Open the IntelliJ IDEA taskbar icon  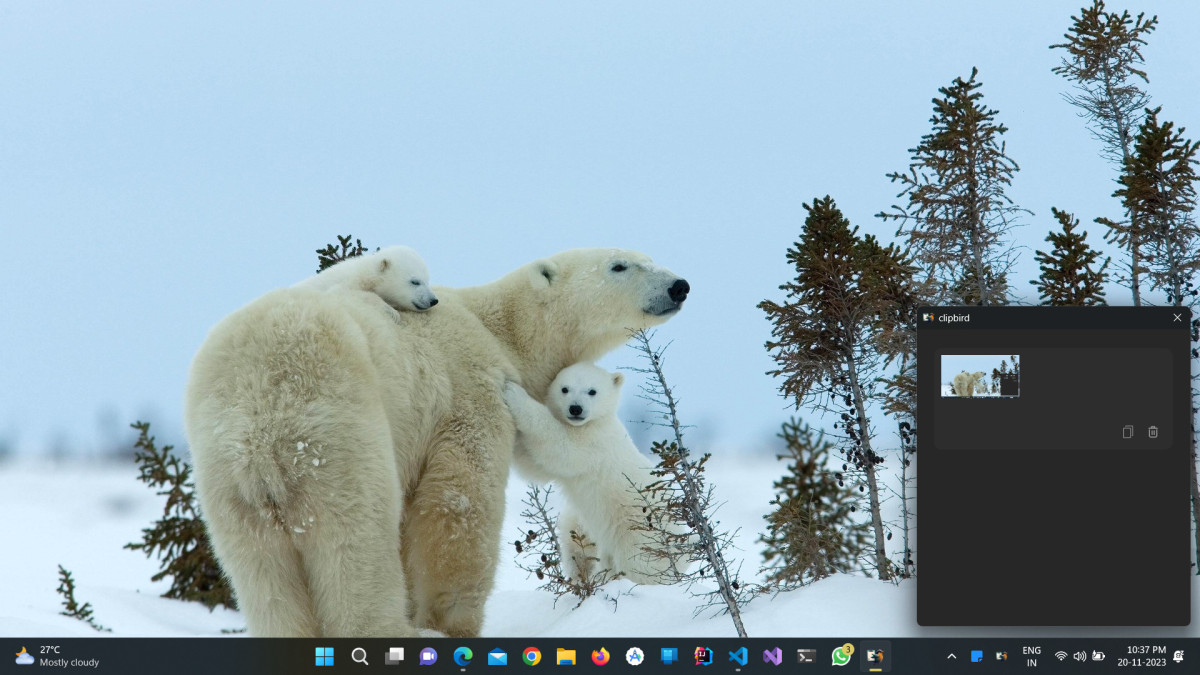(x=704, y=656)
